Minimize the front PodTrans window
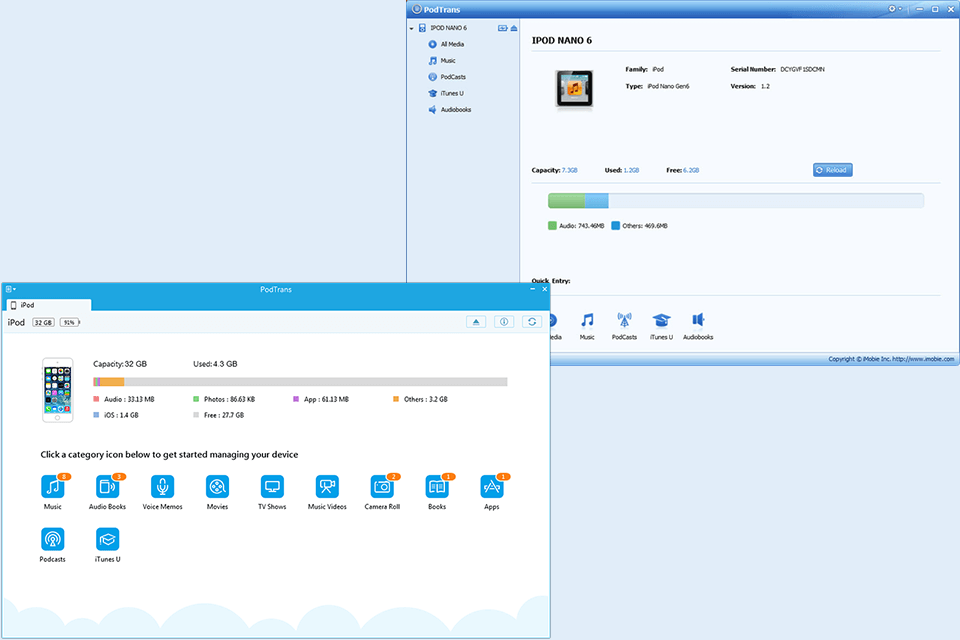The width and height of the screenshot is (960, 640). pyautogui.click(x=532, y=289)
